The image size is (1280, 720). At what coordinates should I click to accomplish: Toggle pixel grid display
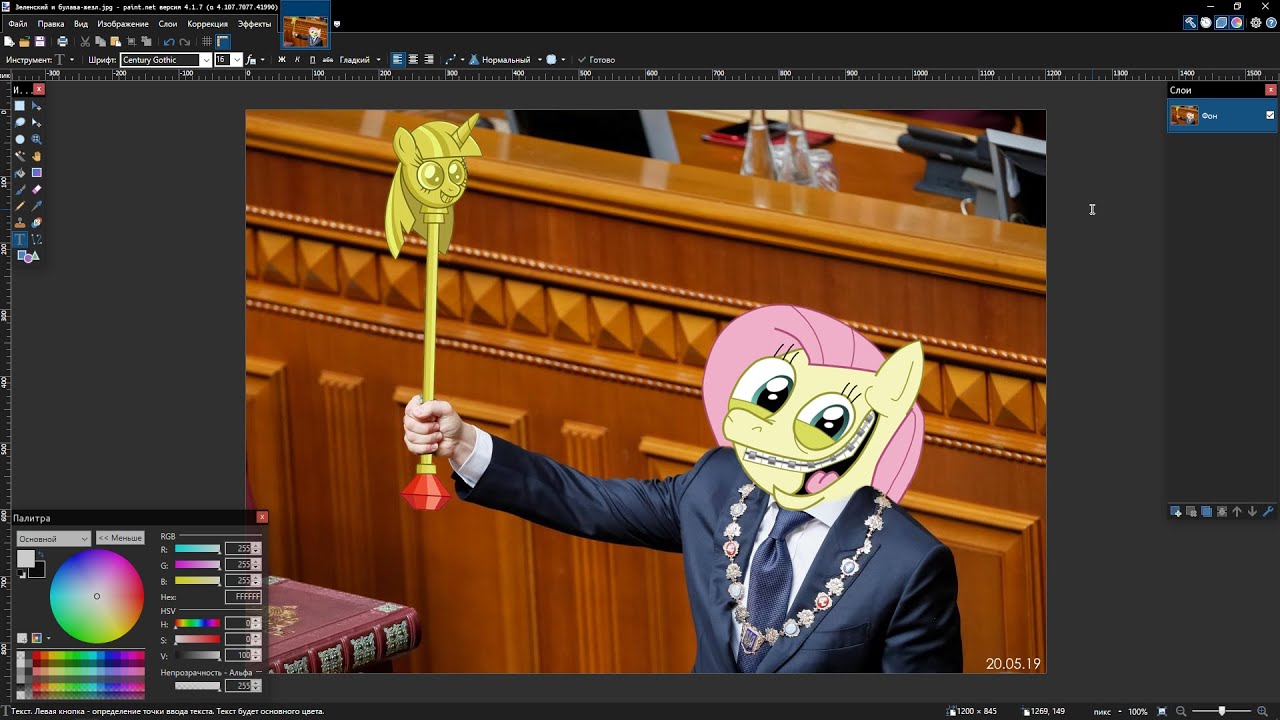pos(207,41)
